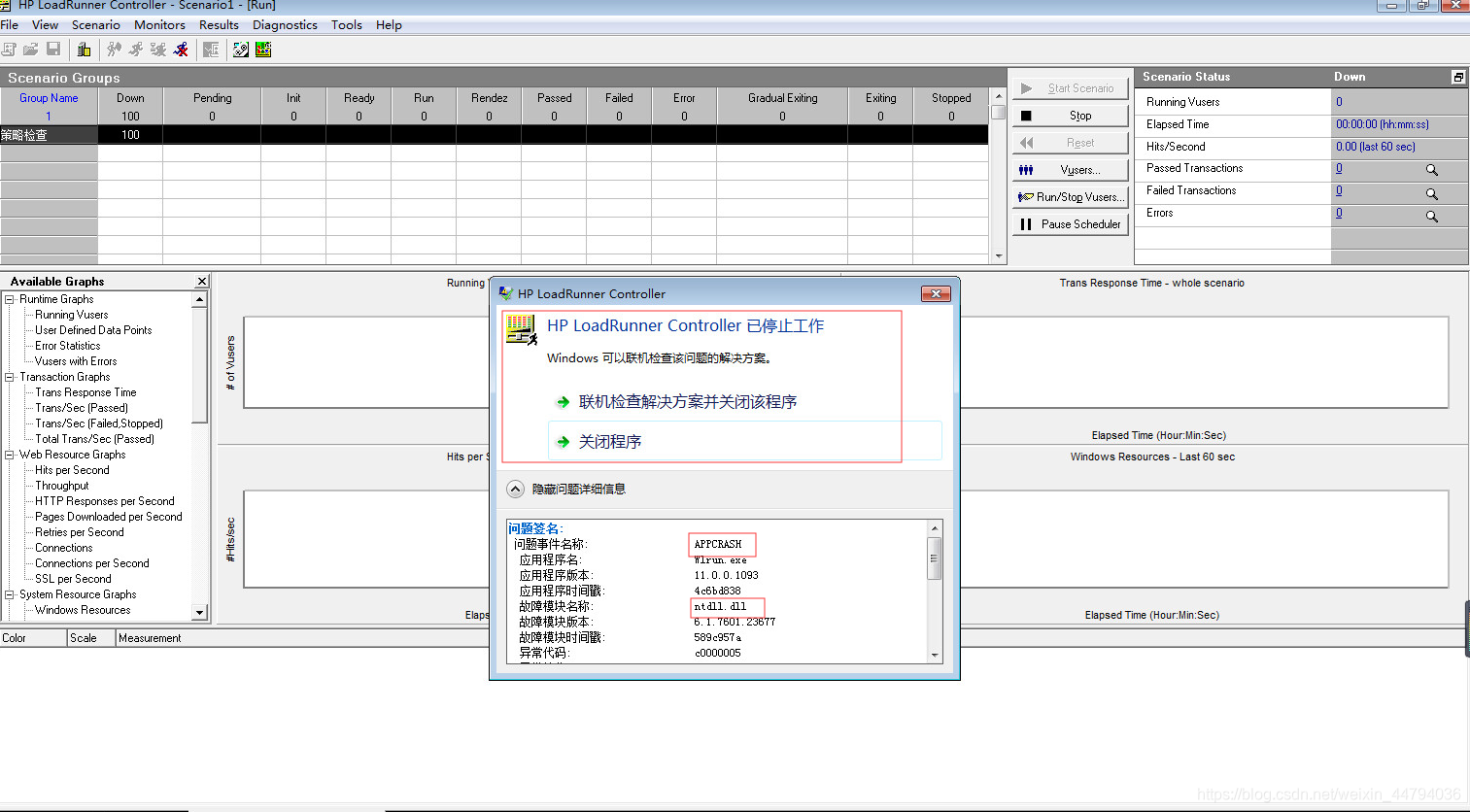Click magnifier icon beside Failed Transactions
This screenshot has height=812, width=1470.
(1431, 193)
